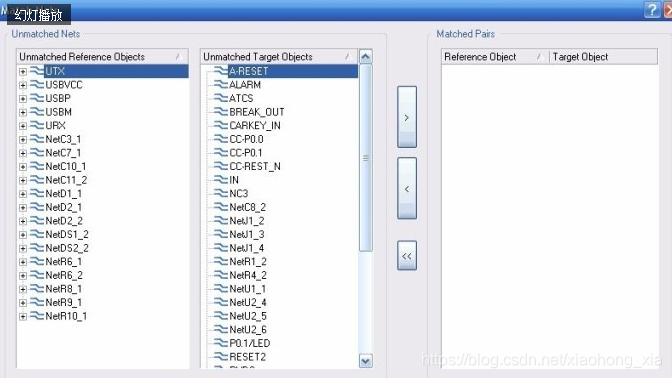This screenshot has height=378, width=672.
Task: Click the double left arrow unmatch all button
Action: pyautogui.click(x=407, y=256)
